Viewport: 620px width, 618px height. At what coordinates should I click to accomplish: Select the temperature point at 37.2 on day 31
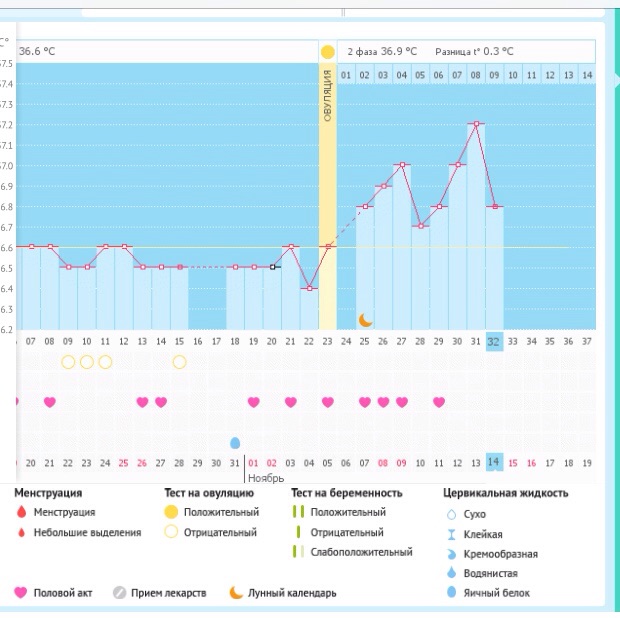tap(476, 124)
